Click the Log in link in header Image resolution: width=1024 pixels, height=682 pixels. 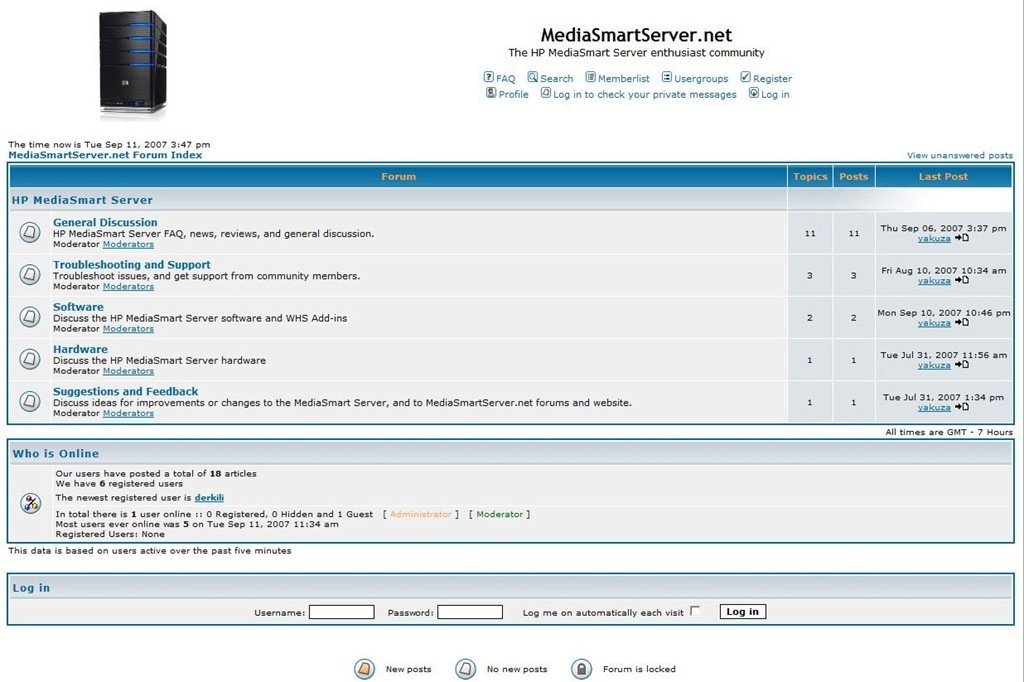click(x=775, y=94)
